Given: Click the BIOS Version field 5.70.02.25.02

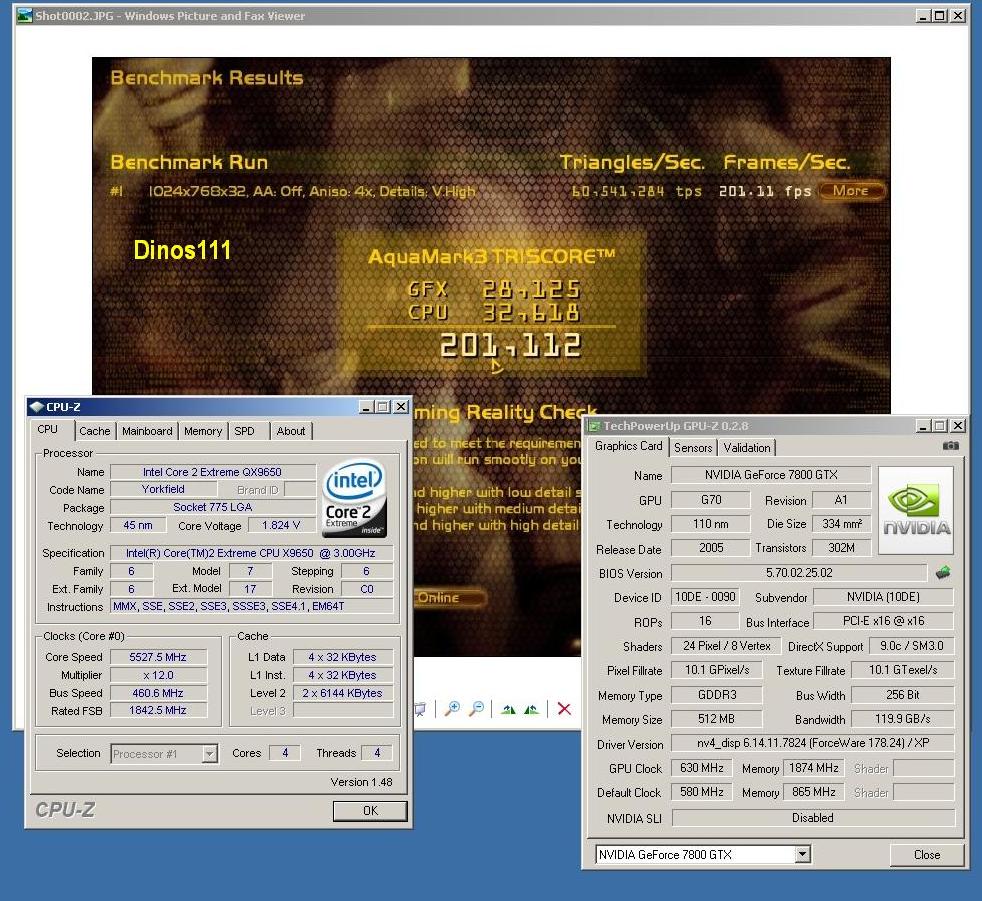Looking at the screenshot, I should point(799,572).
